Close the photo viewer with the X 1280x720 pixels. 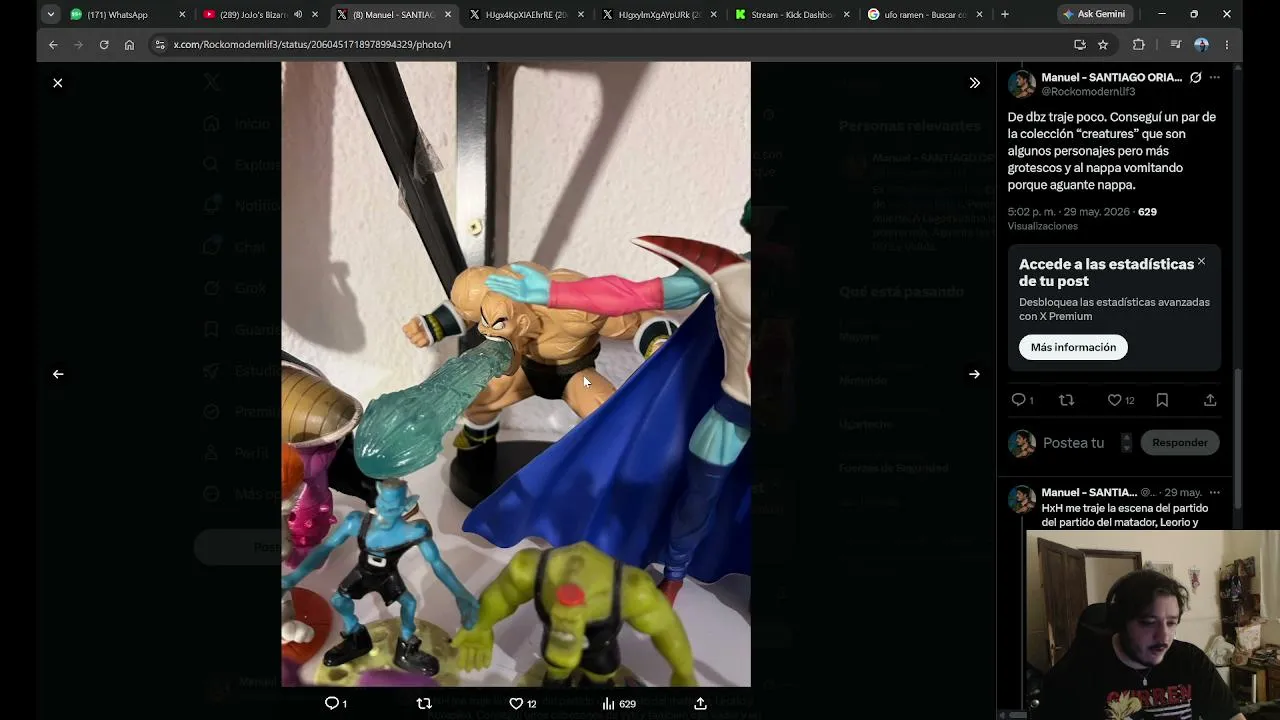pos(58,83)
